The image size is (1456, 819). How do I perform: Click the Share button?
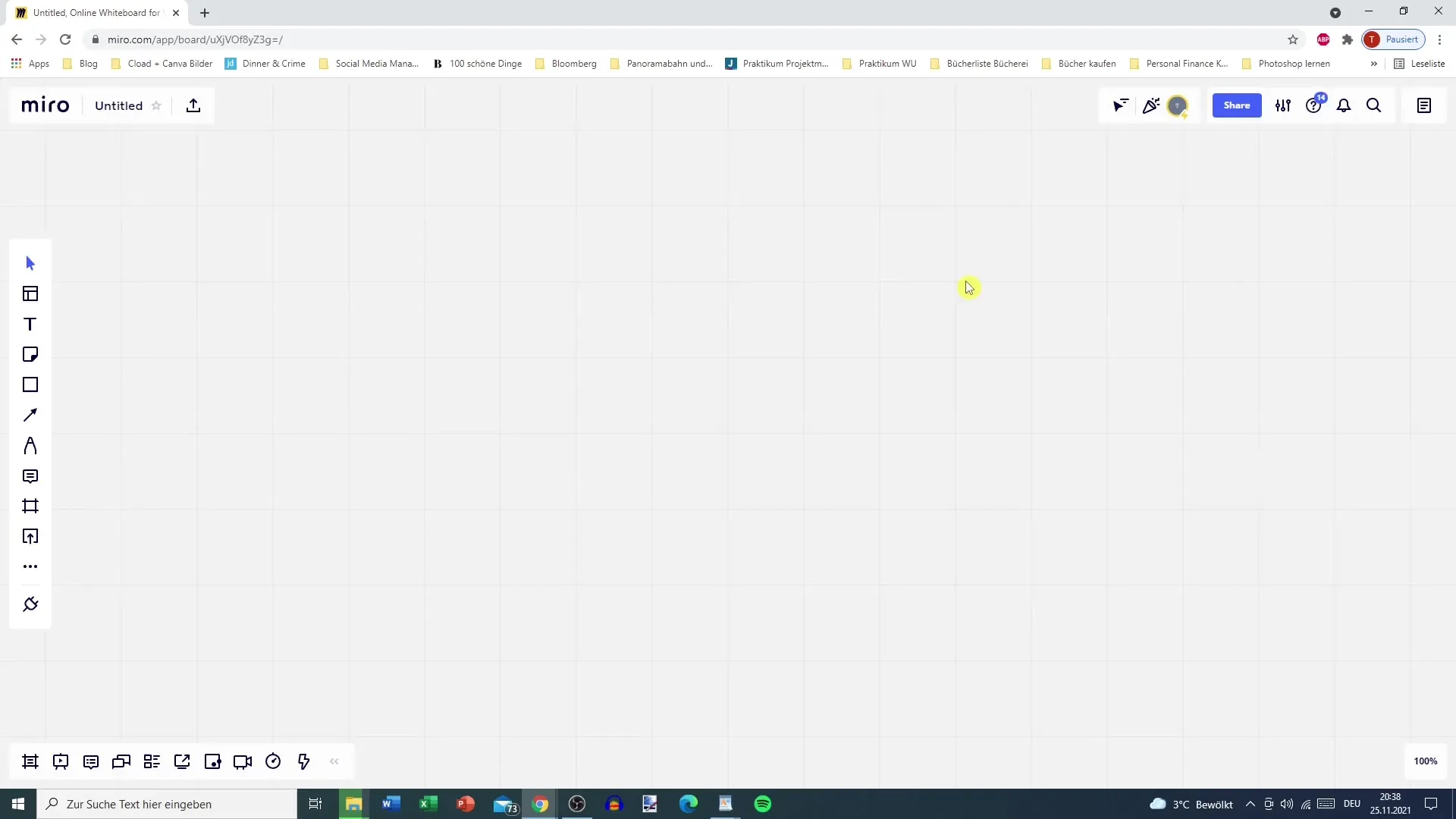pos(1237,105)
